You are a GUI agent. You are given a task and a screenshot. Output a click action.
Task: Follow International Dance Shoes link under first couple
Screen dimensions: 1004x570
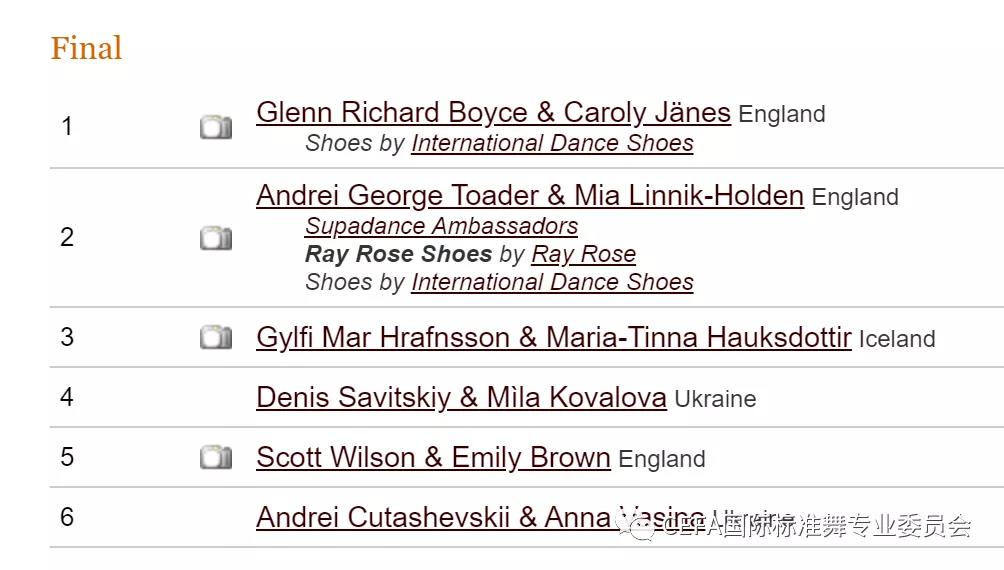(x=552, y=143)
